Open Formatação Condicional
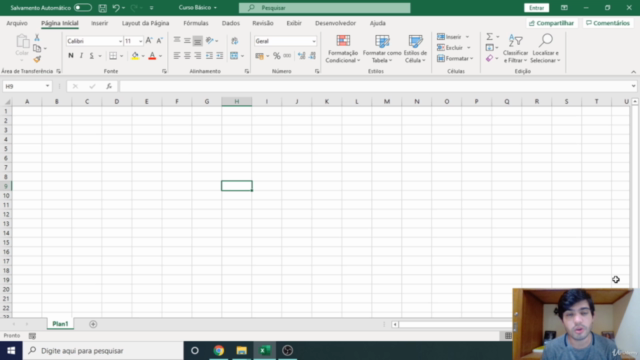The width and height of the screenshot is (640, 360). (x=343, y=49)
